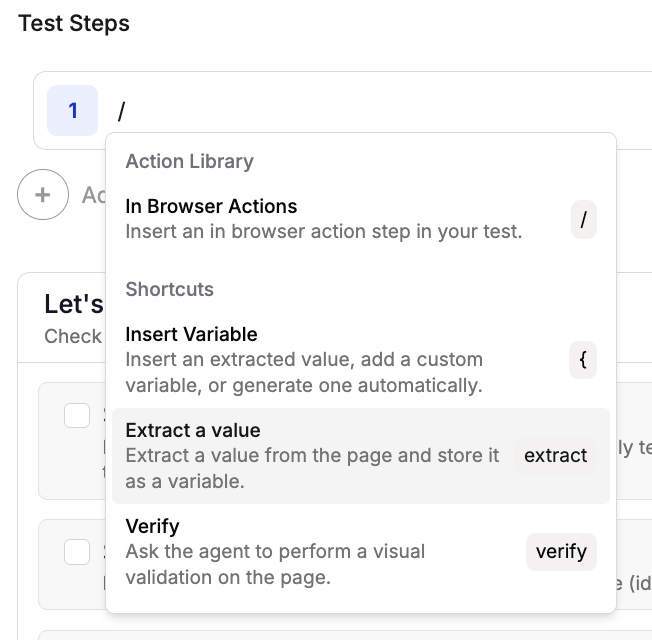The height and width of the screenshot is (640, 652).
Task: Select the Insert Variable shortcut
Action: tap(191, 335)
